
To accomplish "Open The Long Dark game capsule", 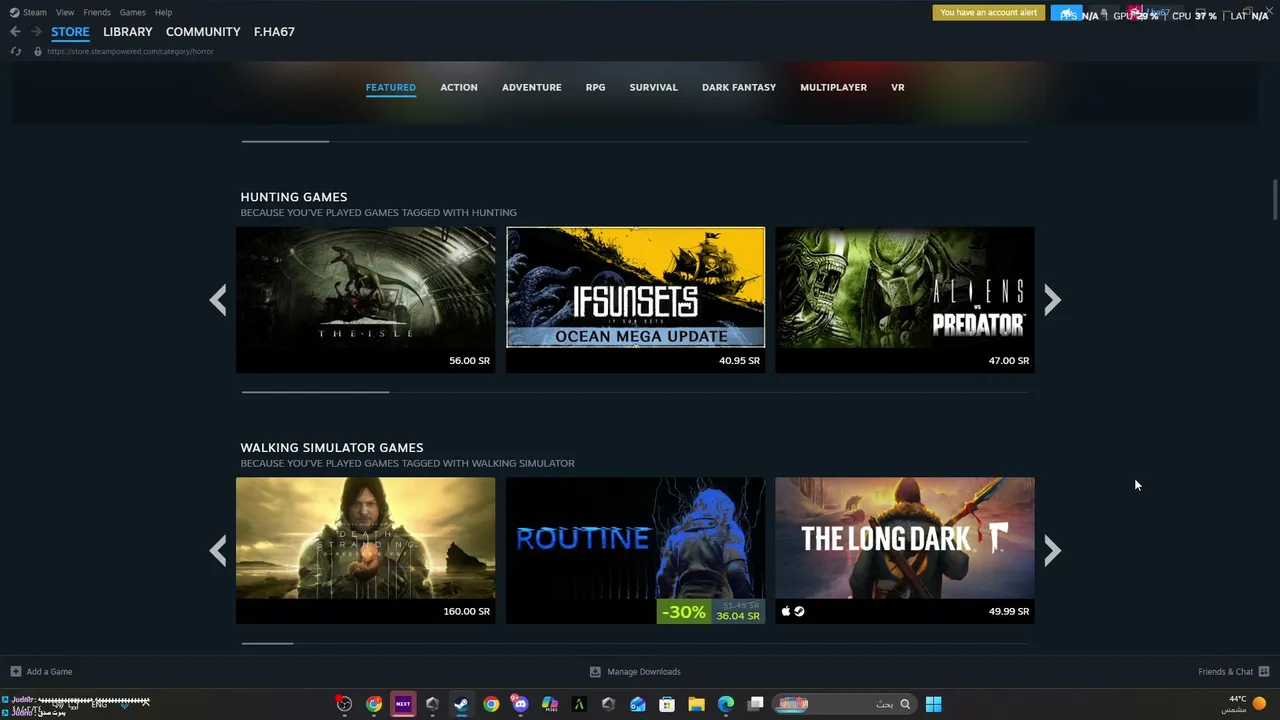I will [x=905, y=550].
